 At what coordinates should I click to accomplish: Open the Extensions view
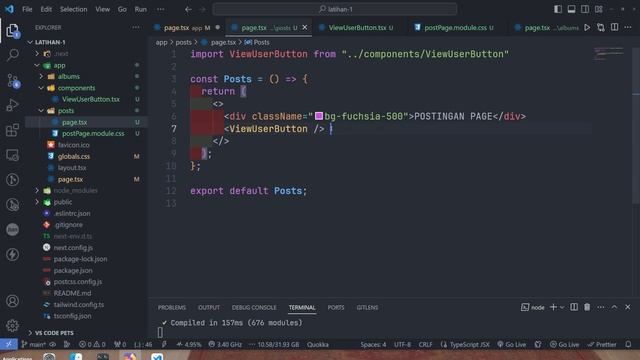(12, 130)
